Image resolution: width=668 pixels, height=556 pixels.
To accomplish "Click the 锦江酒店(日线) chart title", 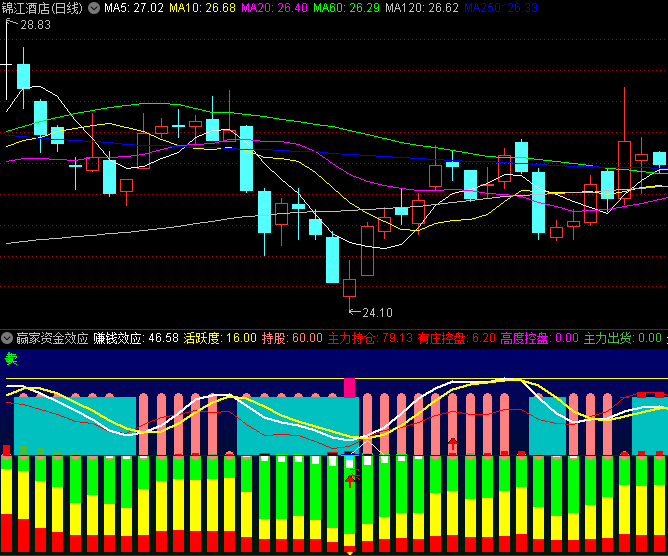I will coord(42,8).
